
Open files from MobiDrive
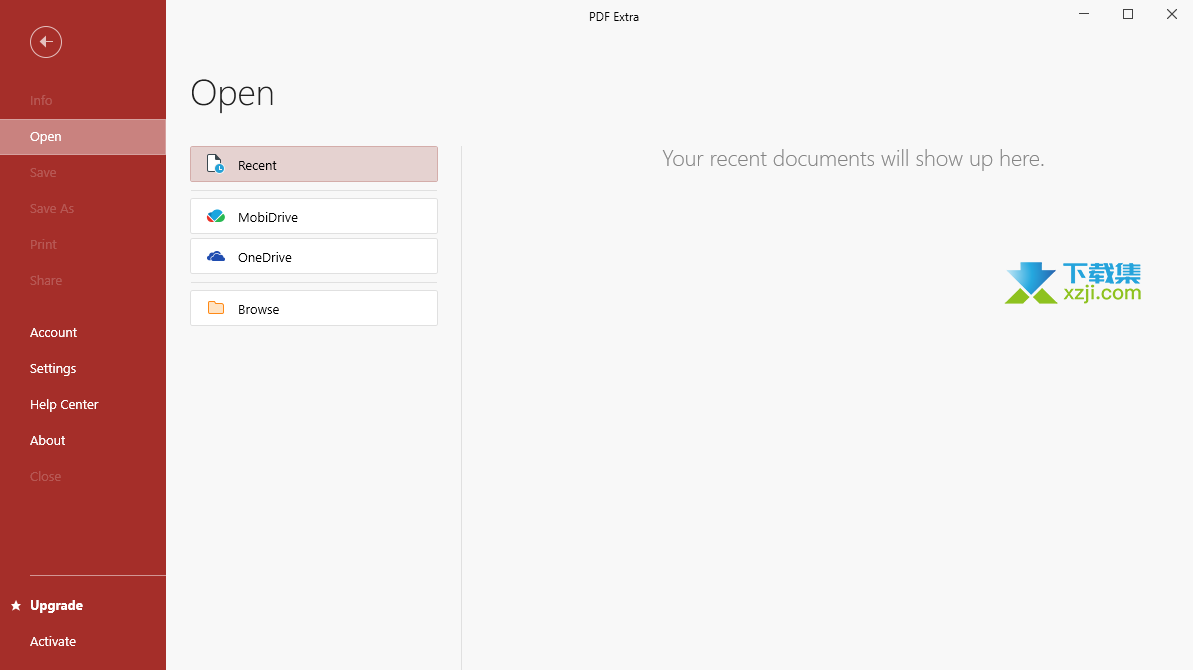(x=313, y=216)
